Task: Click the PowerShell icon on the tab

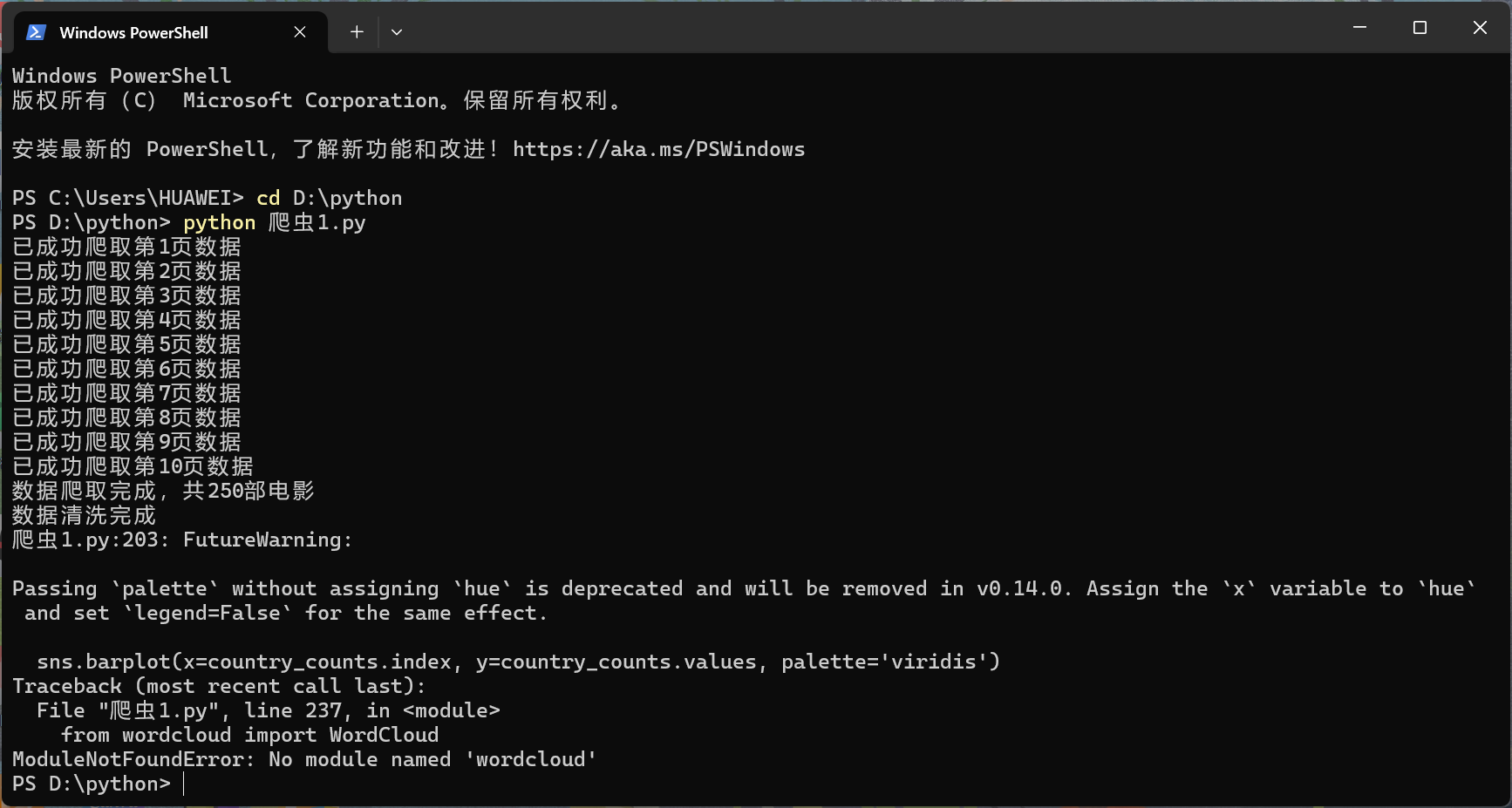Action: click(36, 32)
